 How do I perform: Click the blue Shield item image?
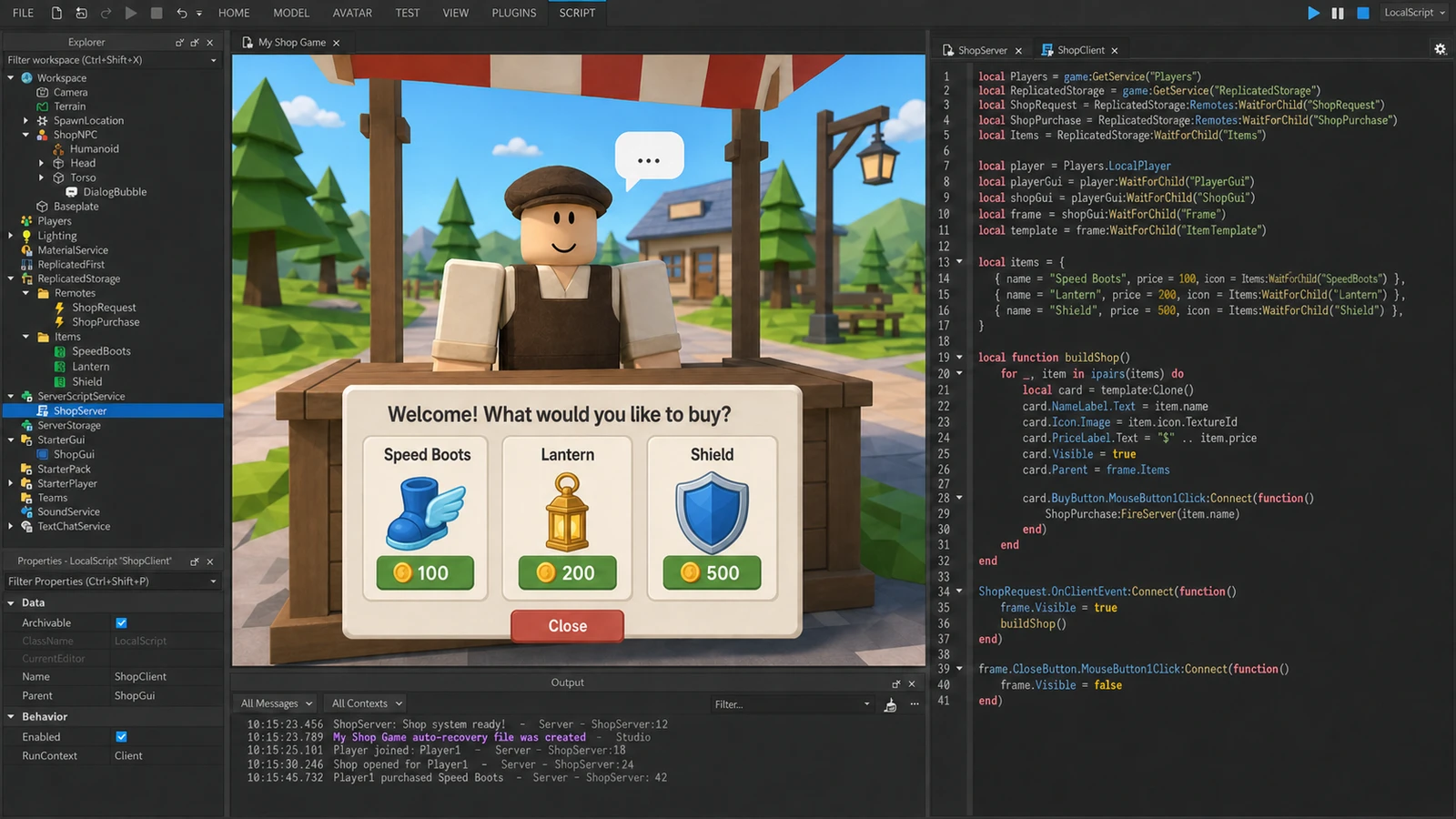(712, 514)
